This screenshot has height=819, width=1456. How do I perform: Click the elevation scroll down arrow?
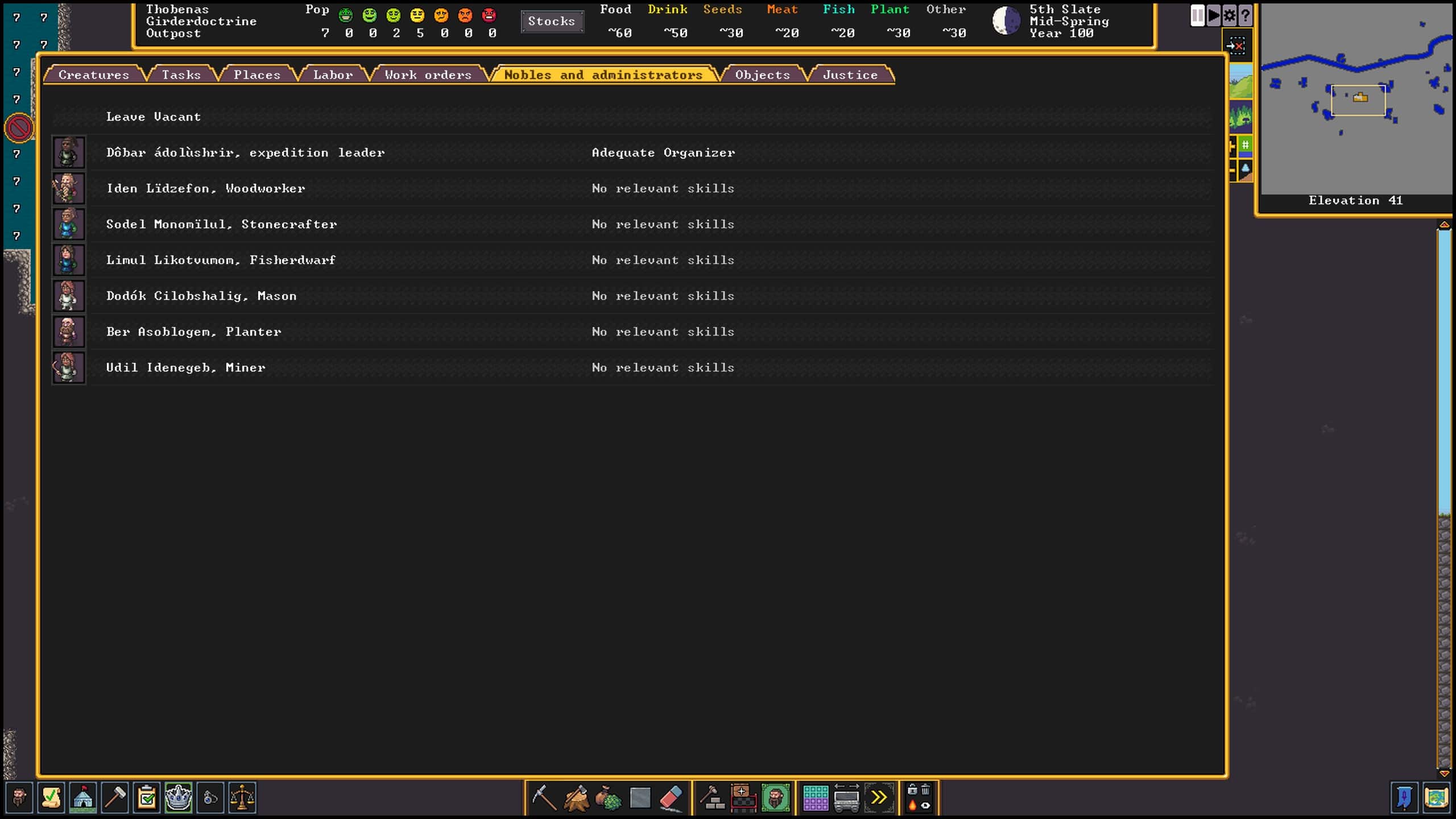coord(1444,773)
